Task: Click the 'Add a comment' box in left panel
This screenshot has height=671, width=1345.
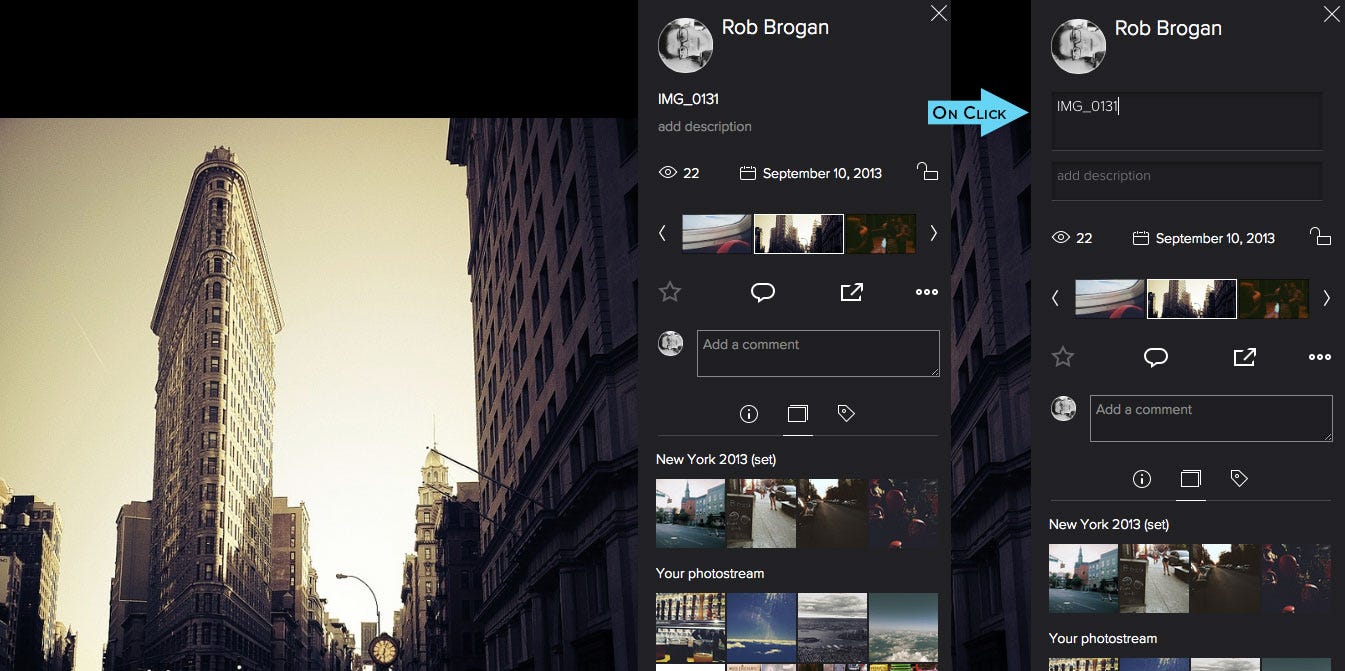Action: point(818,354)
